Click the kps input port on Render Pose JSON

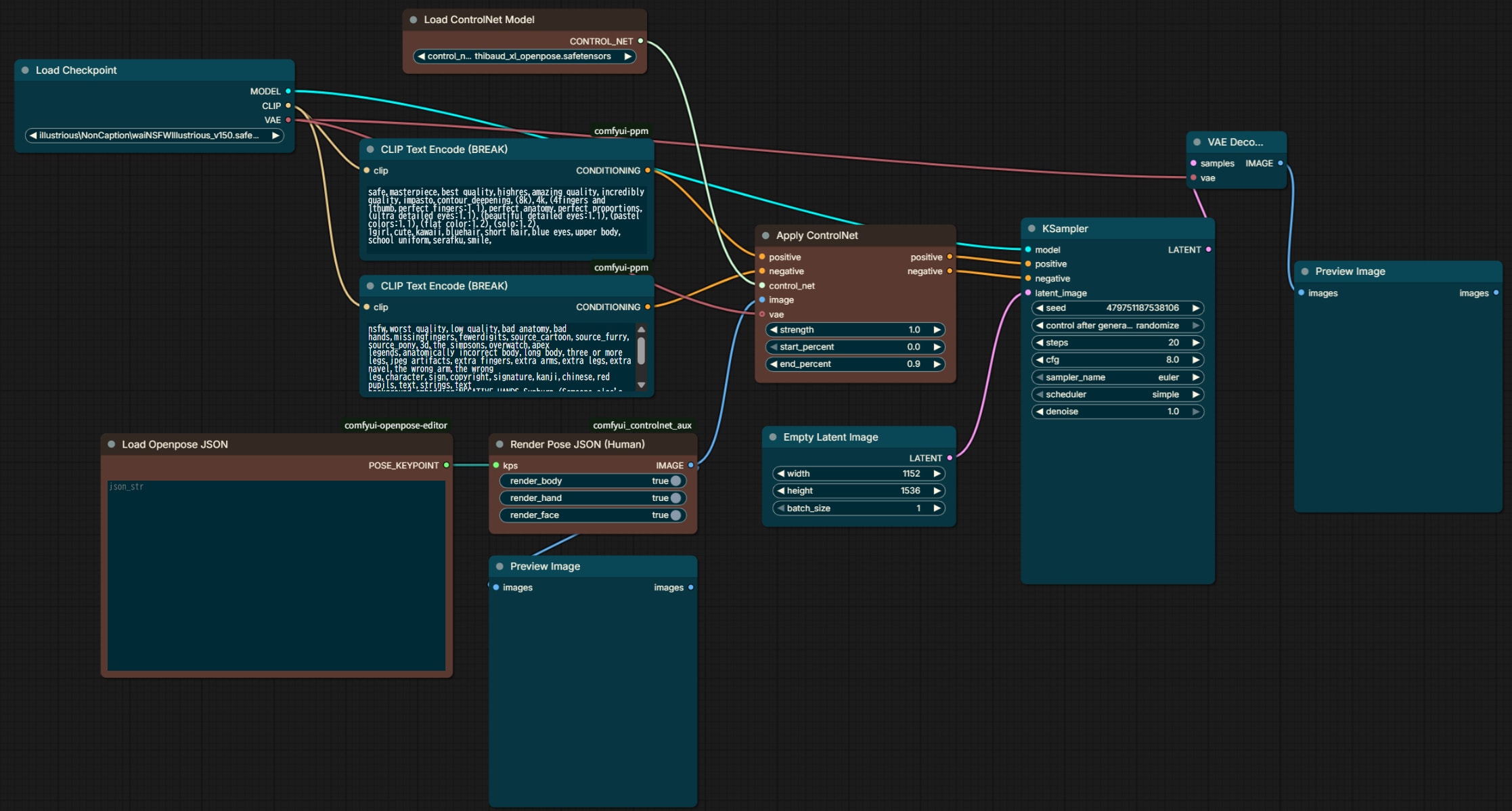tap(496, 466)
